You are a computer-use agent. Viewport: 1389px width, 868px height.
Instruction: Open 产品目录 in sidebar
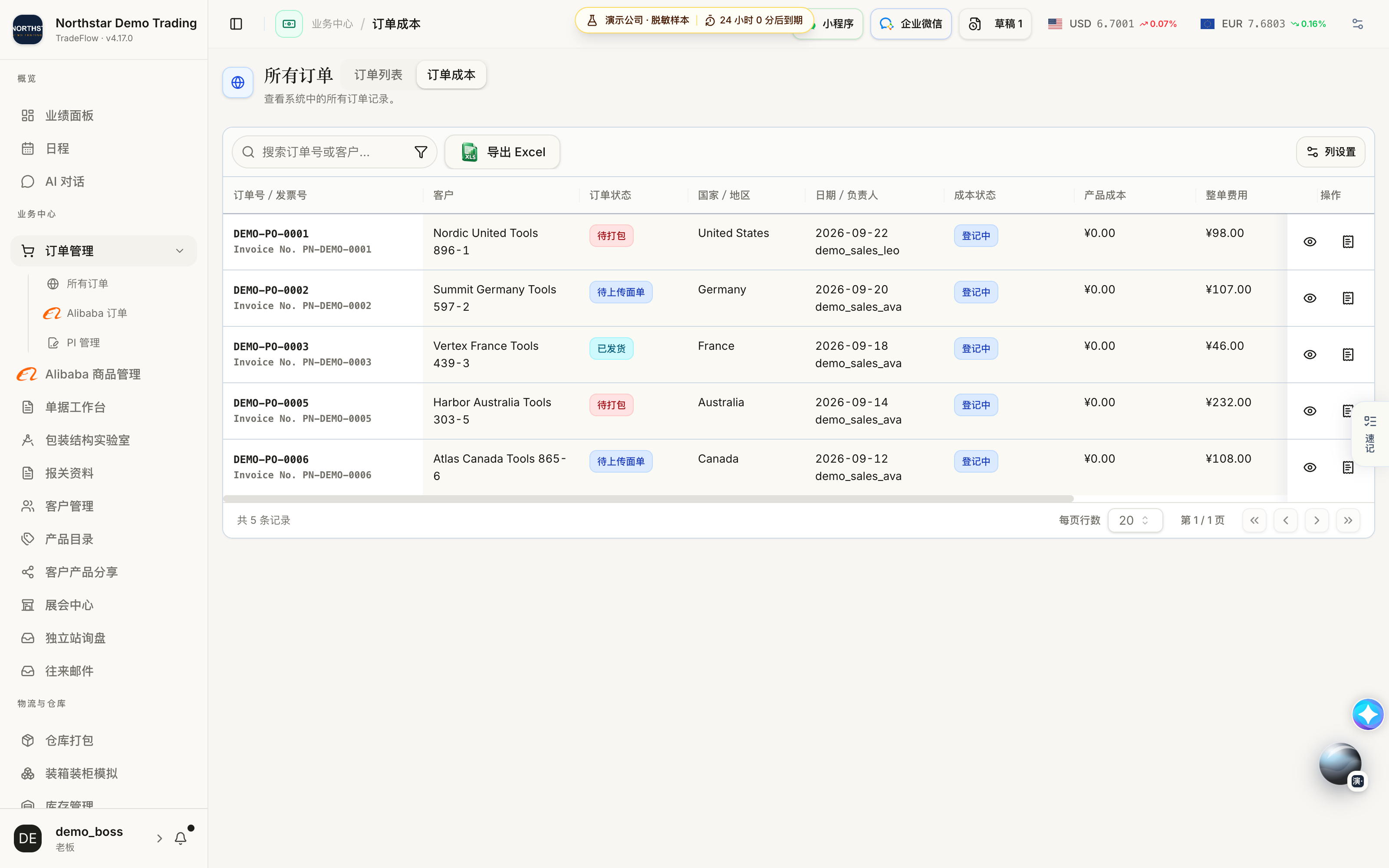[x=103, y=539]
